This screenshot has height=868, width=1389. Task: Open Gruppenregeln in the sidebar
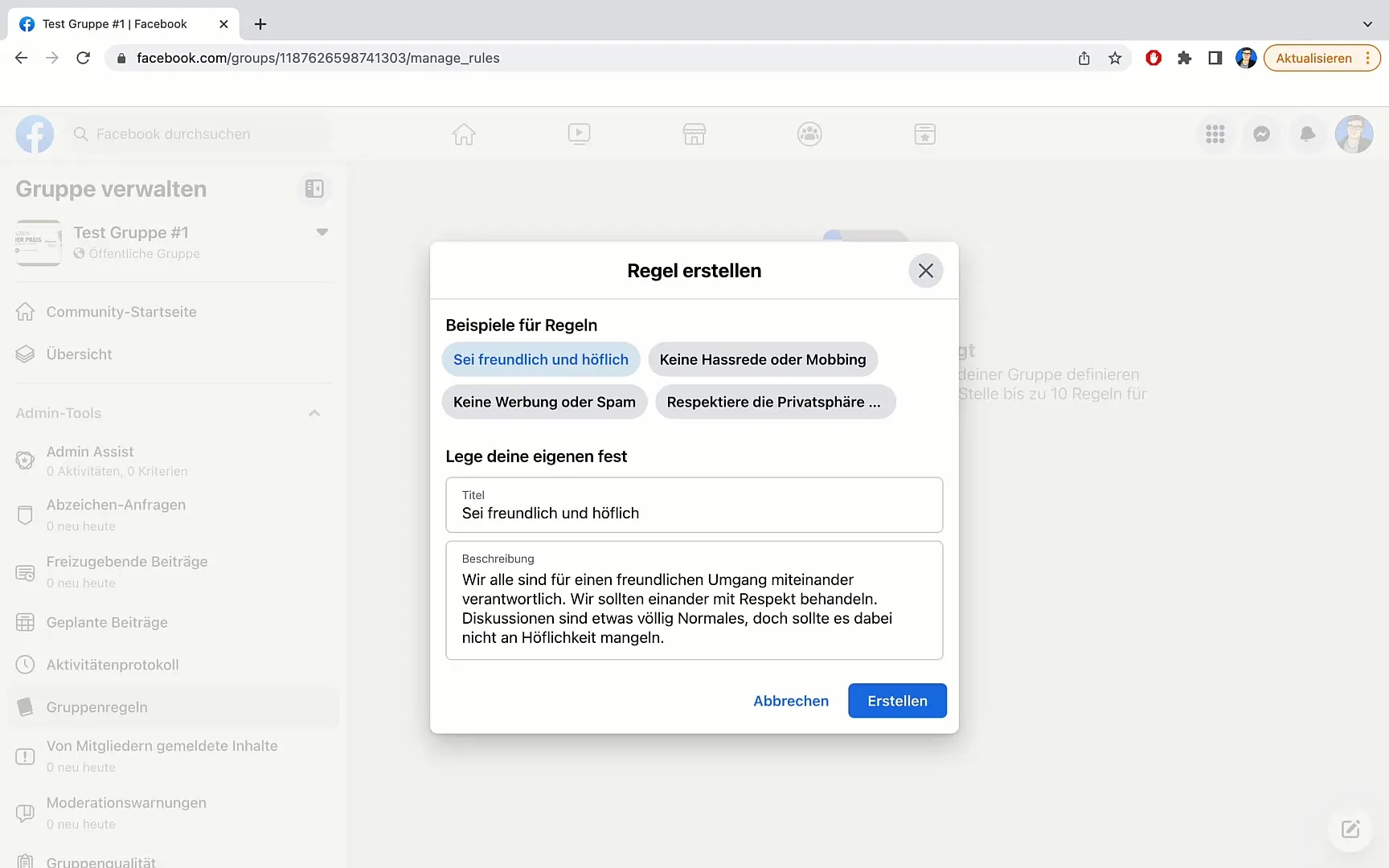[x=174, y=707]
